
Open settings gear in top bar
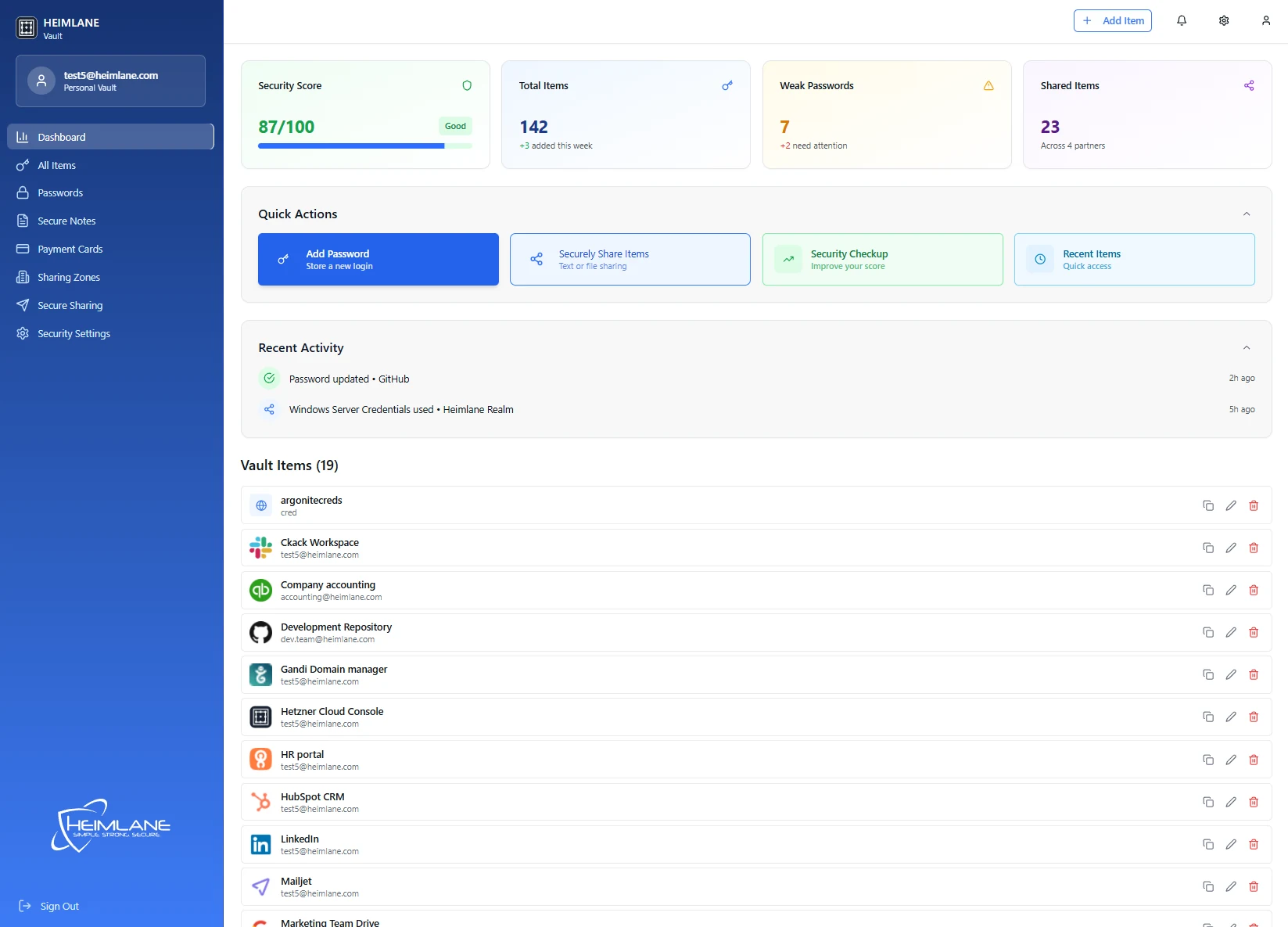coord(1224,21)
